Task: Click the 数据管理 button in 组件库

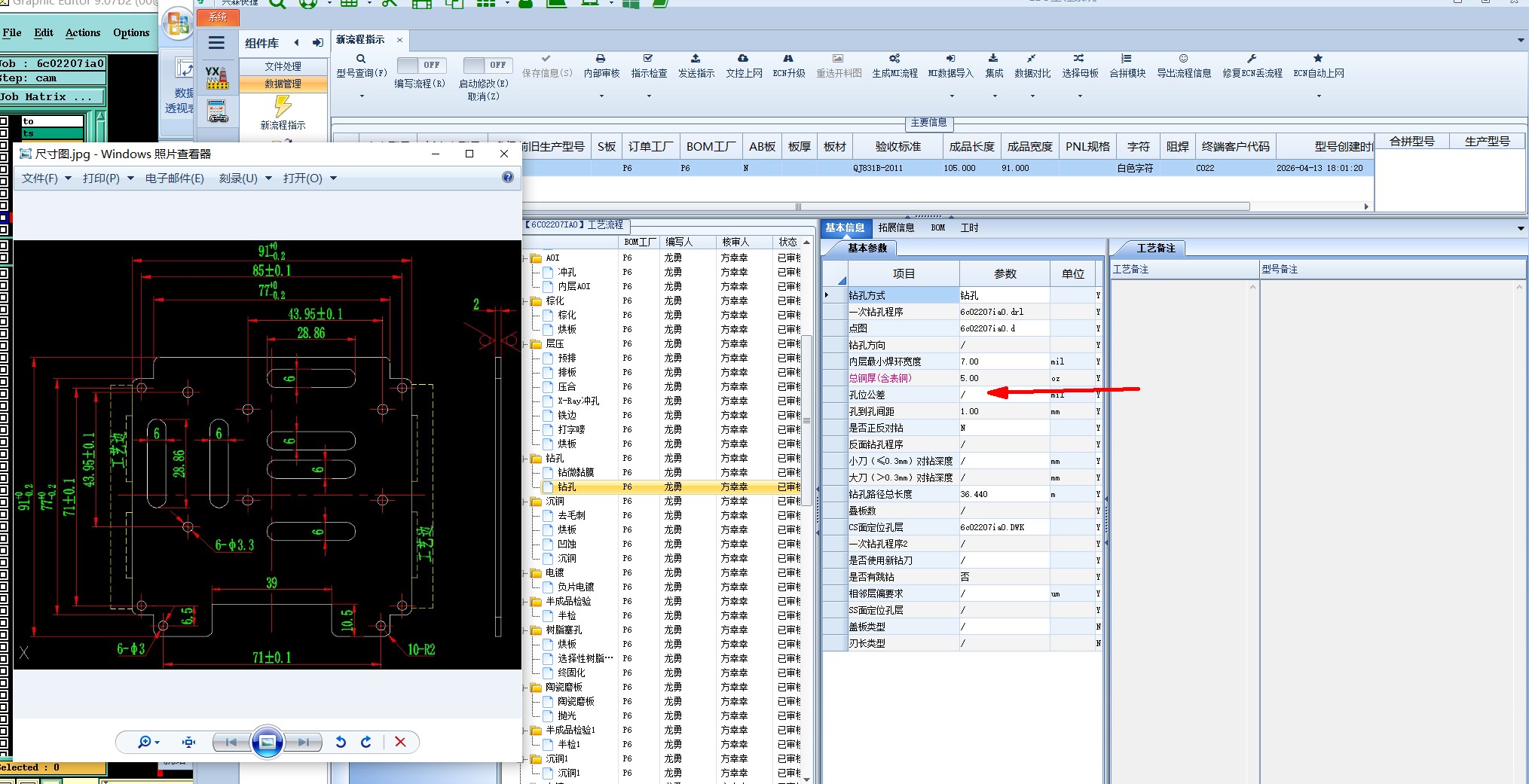Action: [283, 84]
